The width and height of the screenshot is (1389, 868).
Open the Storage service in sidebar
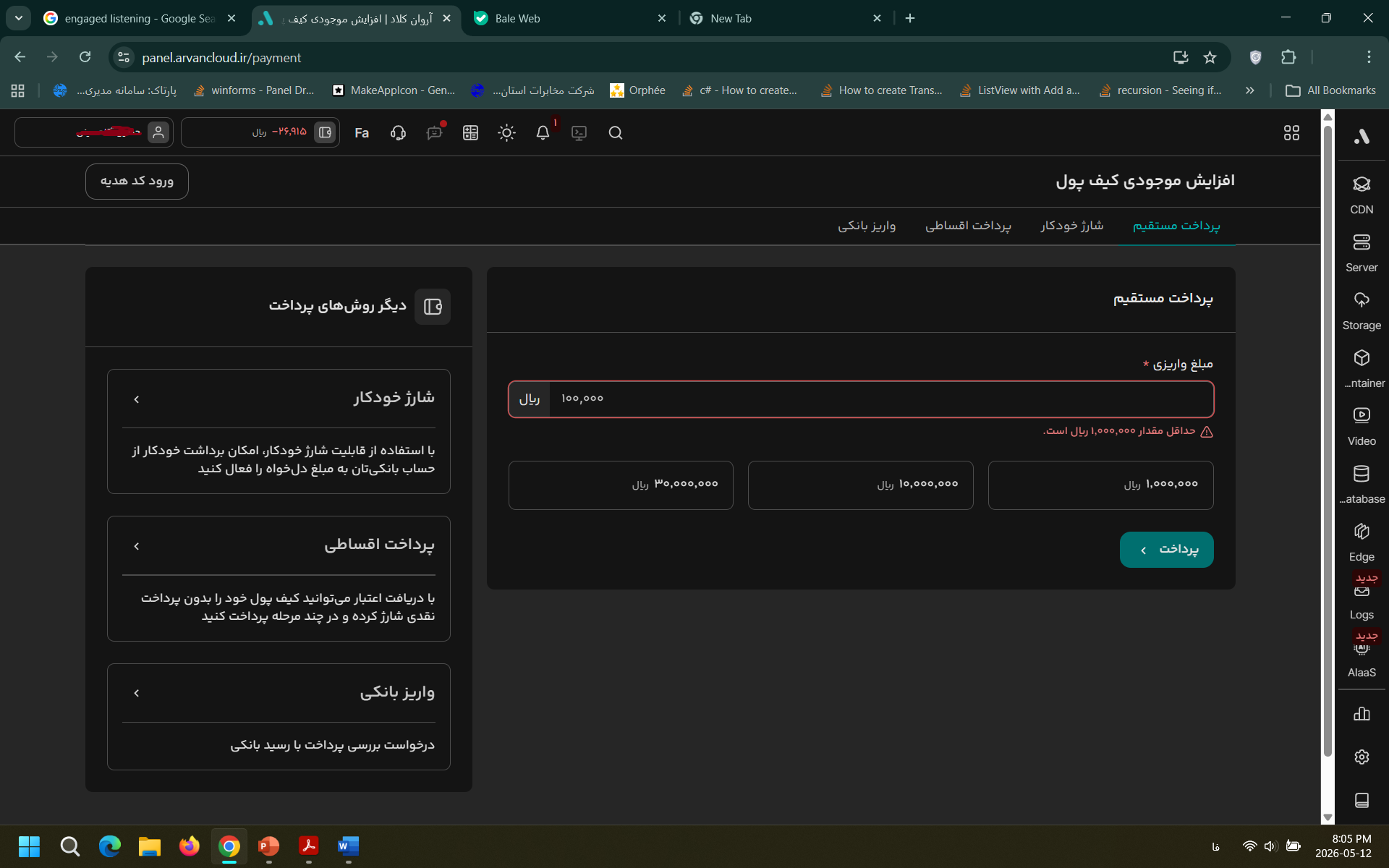1362,310
